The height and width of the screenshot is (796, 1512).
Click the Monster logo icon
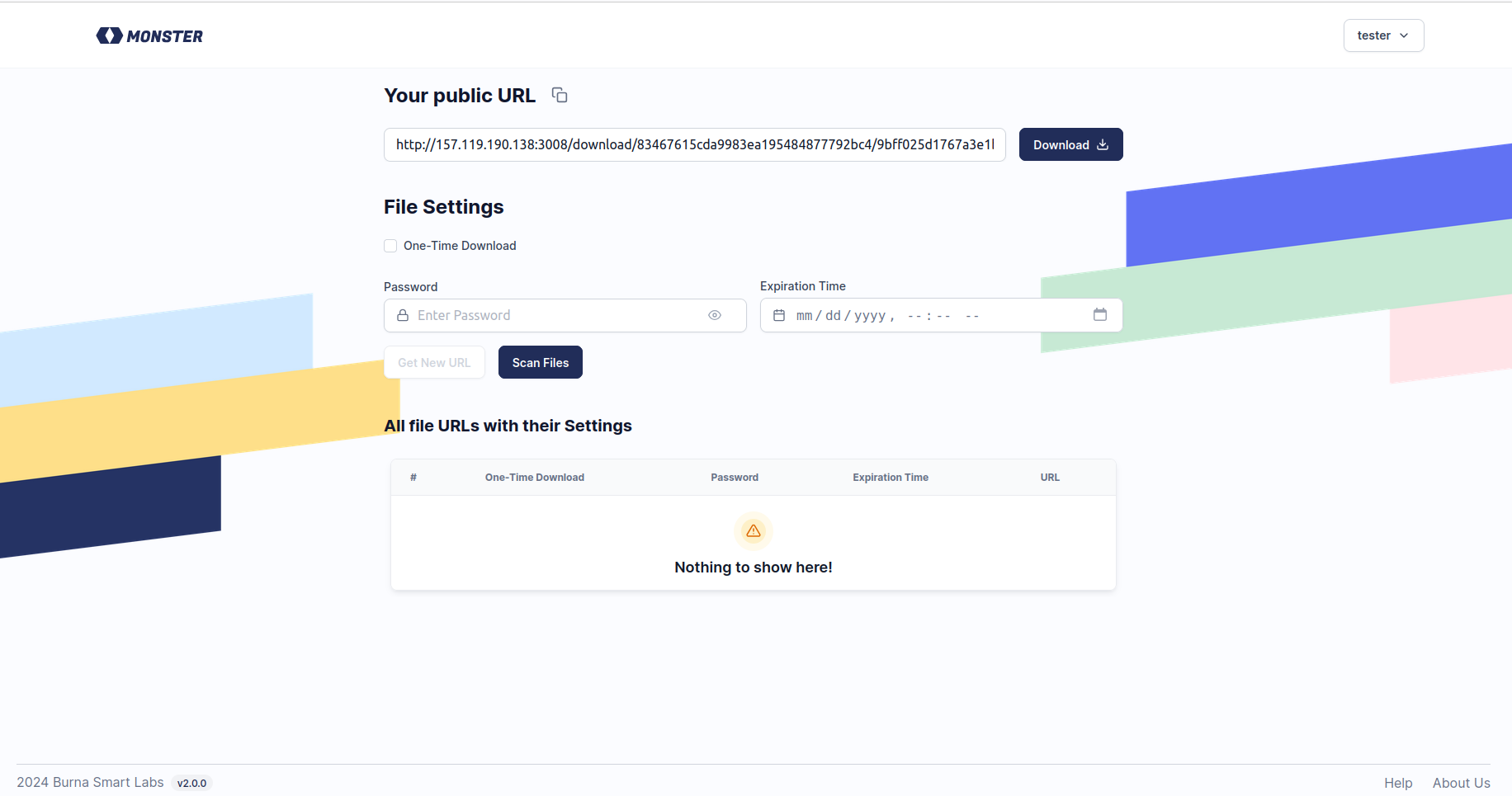click(x=110, y=35)
